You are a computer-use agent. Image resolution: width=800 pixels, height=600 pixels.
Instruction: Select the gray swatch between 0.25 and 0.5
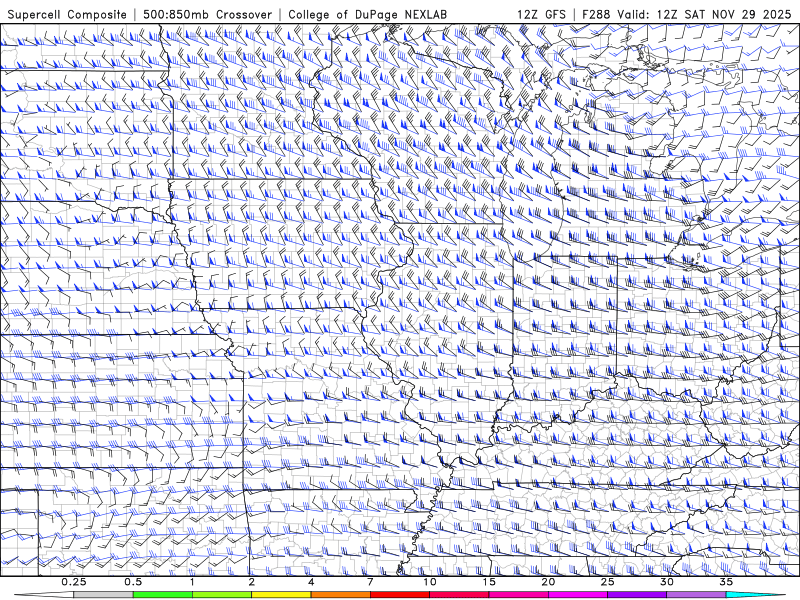tap(104, 595)
